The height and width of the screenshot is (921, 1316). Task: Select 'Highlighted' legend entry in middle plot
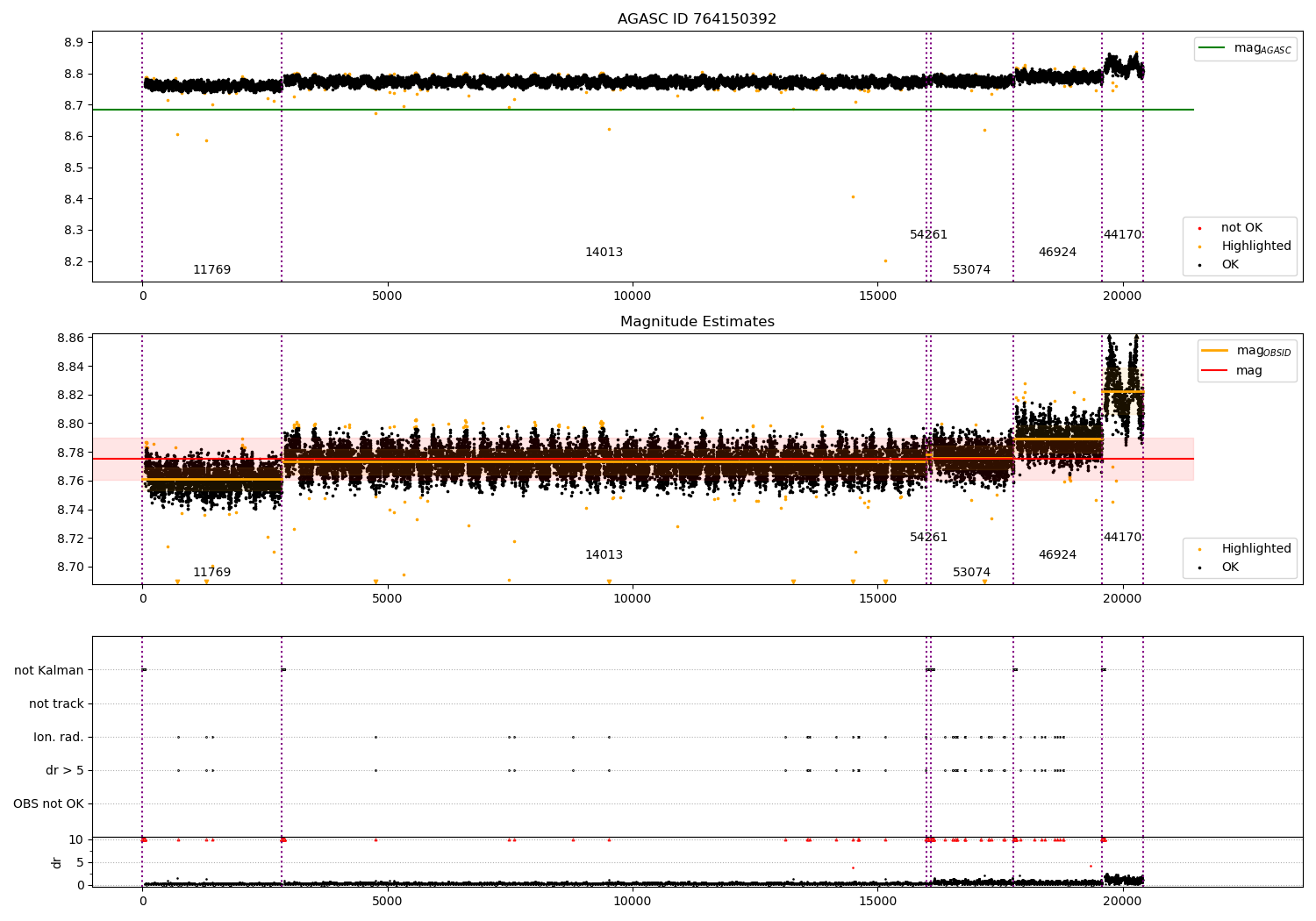coord(1256,549)
